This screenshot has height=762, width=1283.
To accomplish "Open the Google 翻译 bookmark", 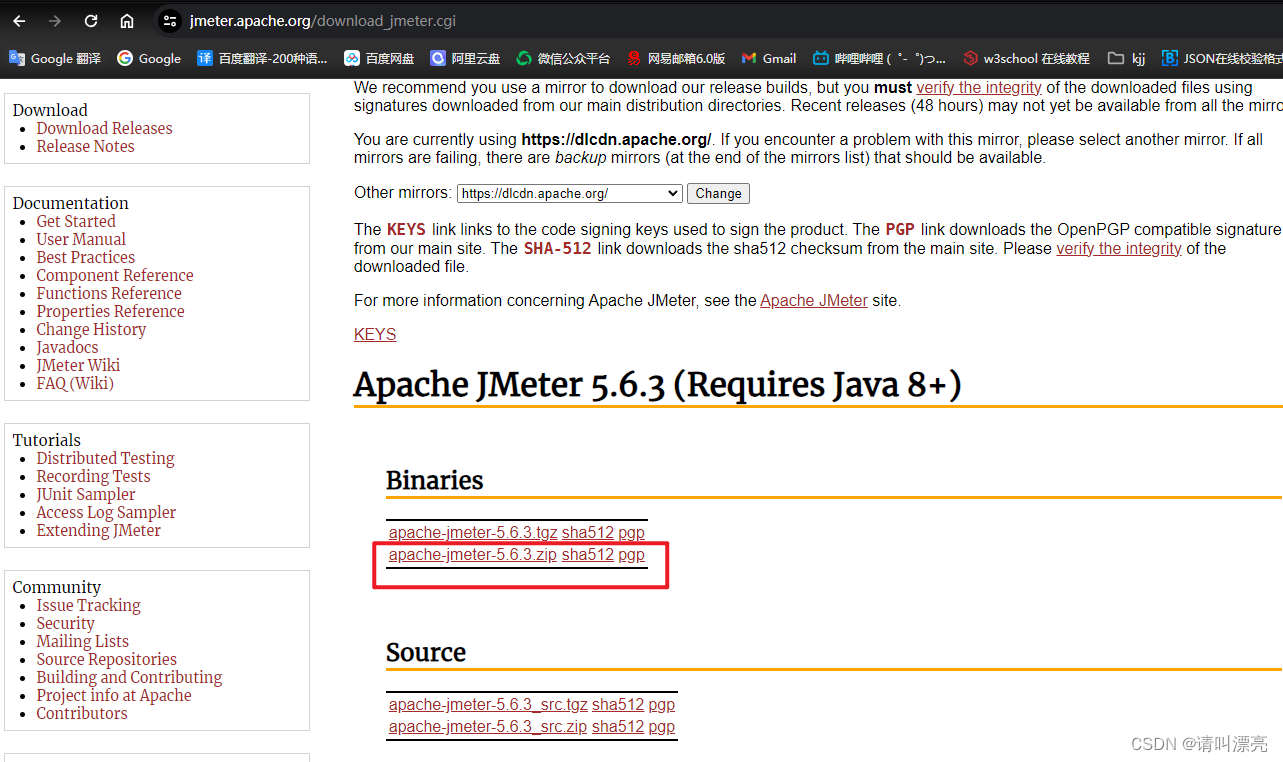I will click(55, 58).
